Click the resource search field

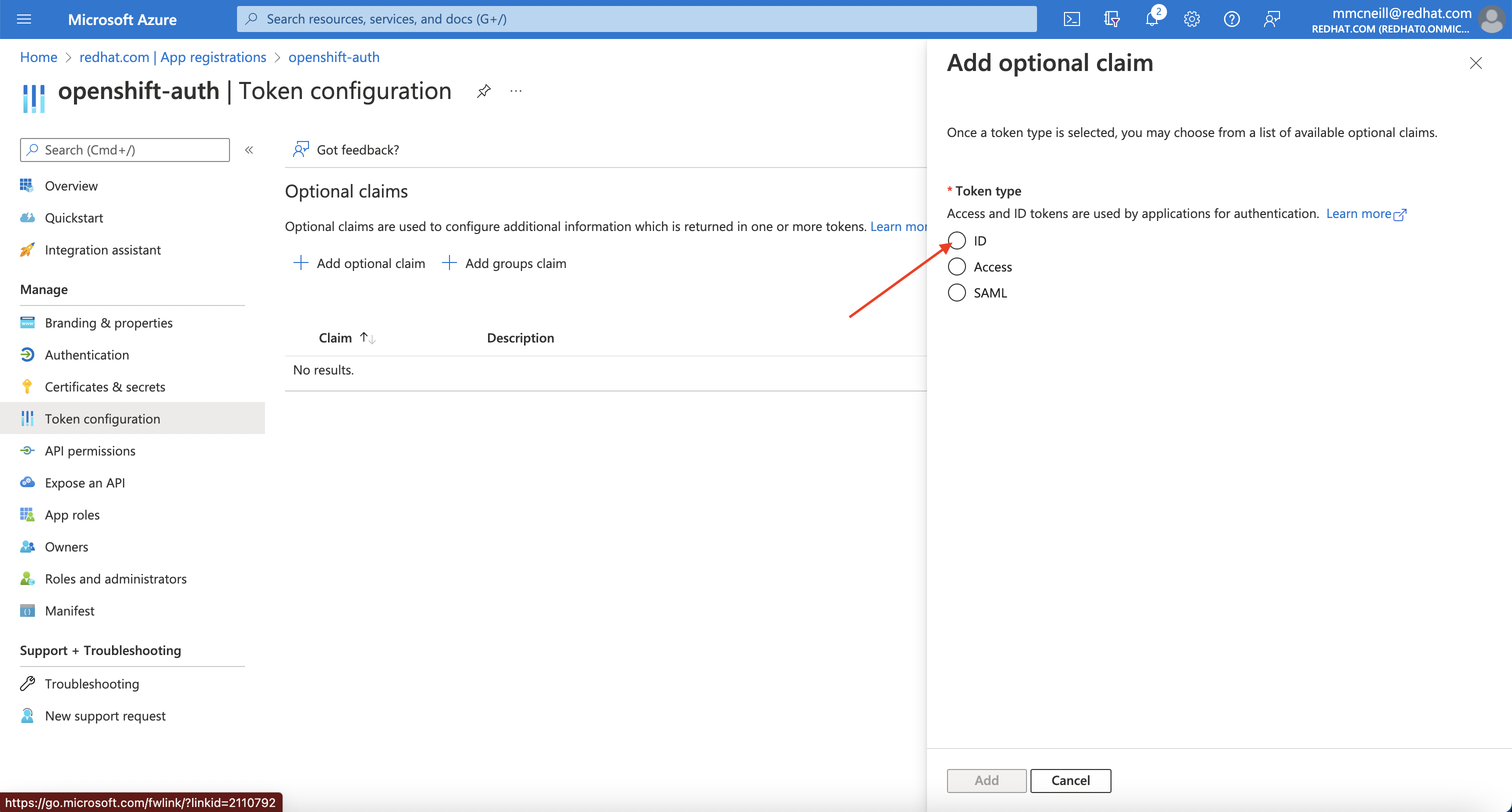pos(636,19)
